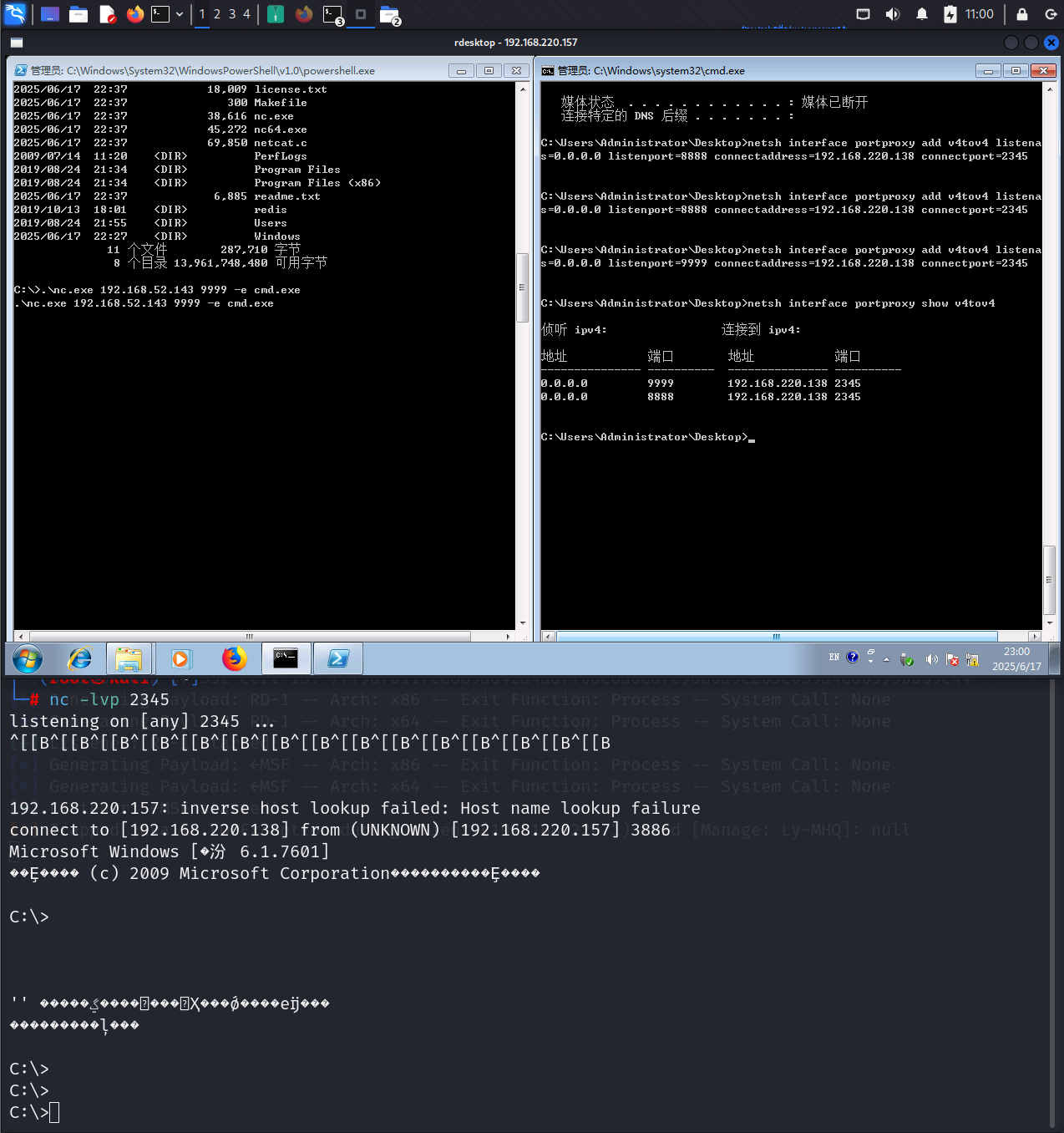This screenshot has height=1133, width=1064.
Task: Switch to workspace 3
Action: click(232, 14)
